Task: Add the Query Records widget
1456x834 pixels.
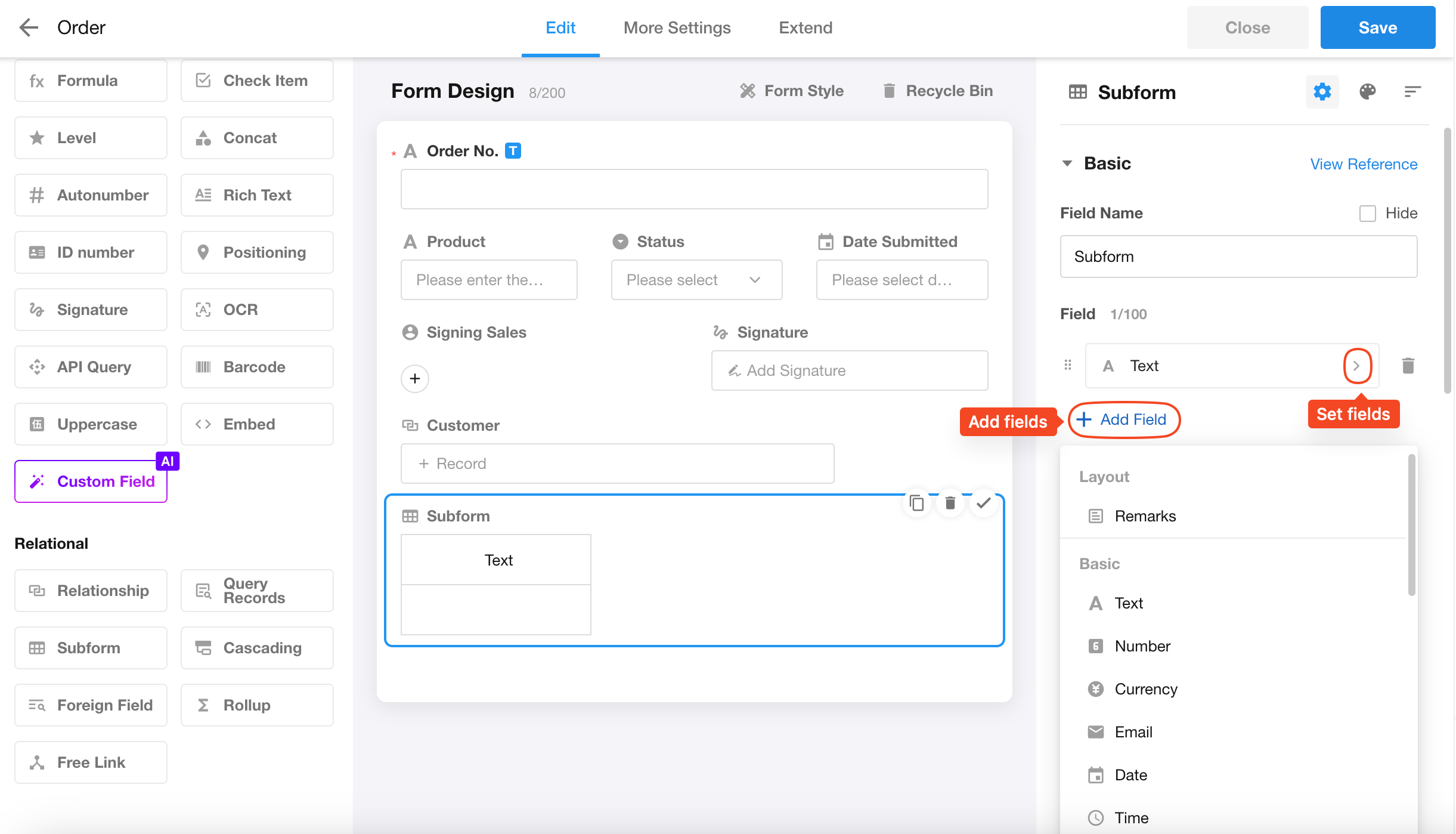Action: [x=257, y=591]
